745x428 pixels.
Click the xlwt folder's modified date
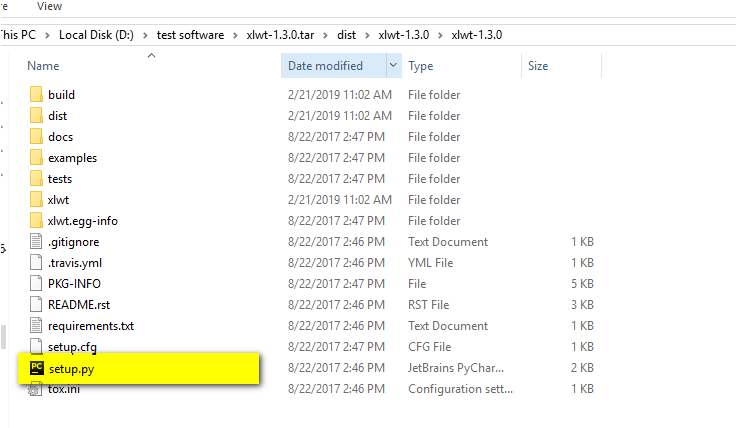pyautogui.click(x=340, y=200)
